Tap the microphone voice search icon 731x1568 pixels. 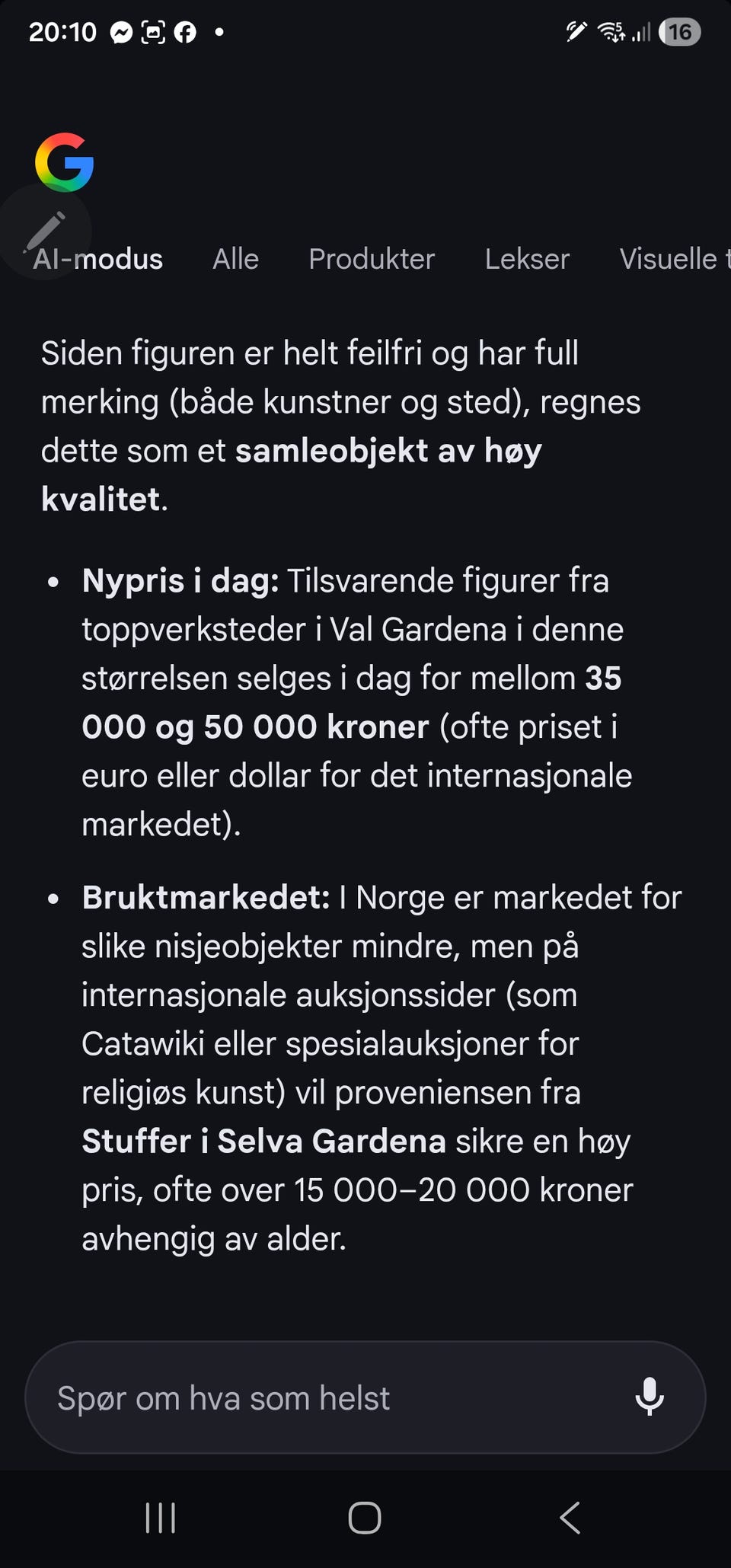pos(650,1397)
